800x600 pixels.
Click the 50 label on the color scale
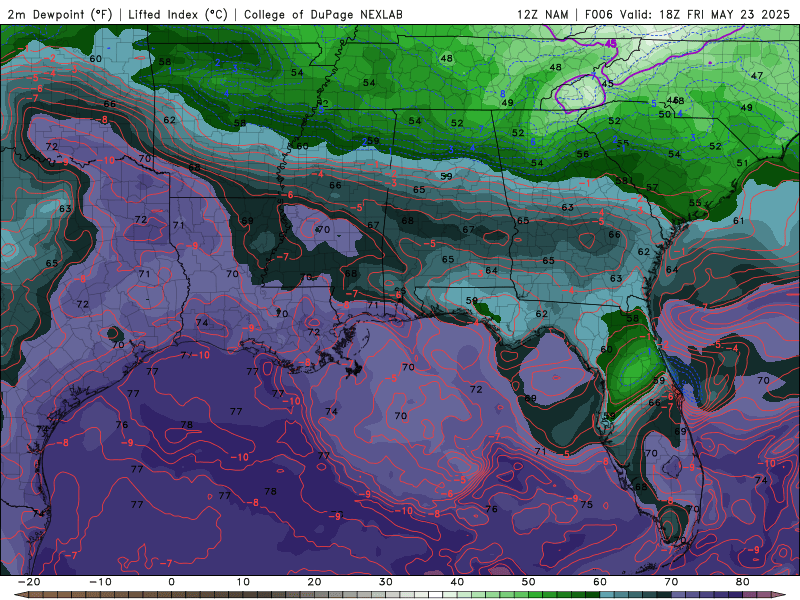coord(529,582)
